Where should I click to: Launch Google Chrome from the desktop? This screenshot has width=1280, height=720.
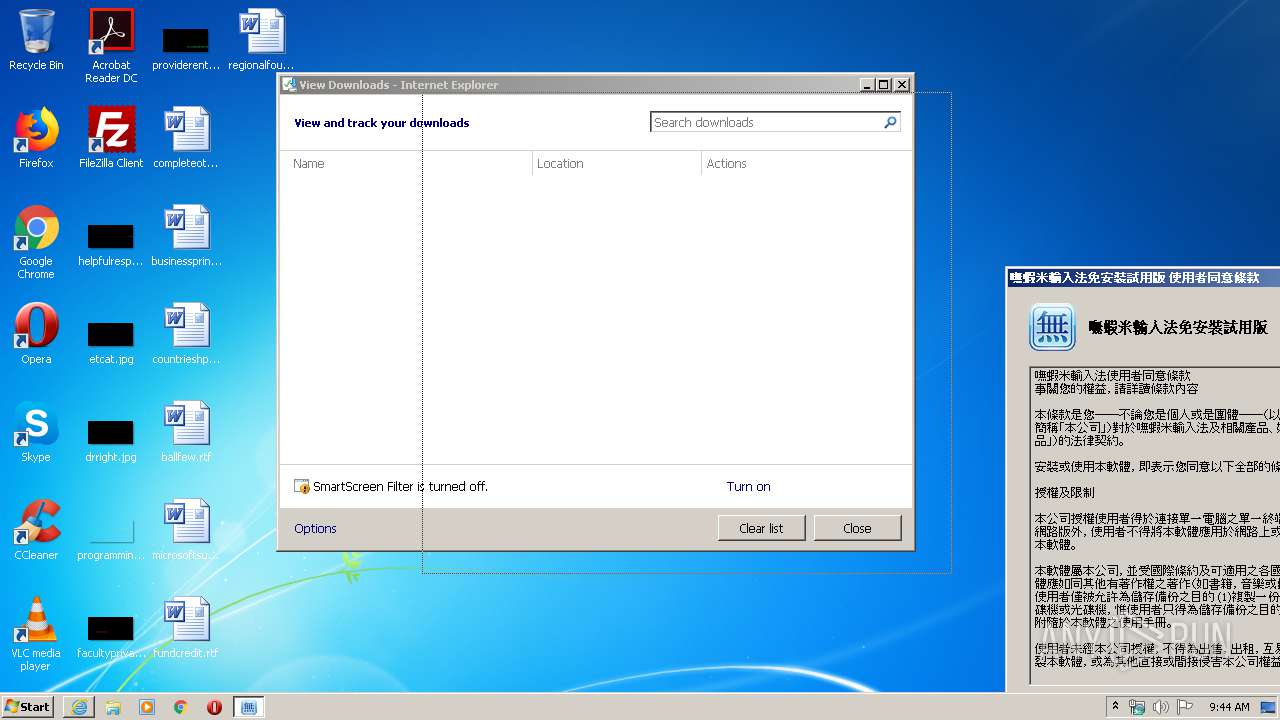(36, 242)
